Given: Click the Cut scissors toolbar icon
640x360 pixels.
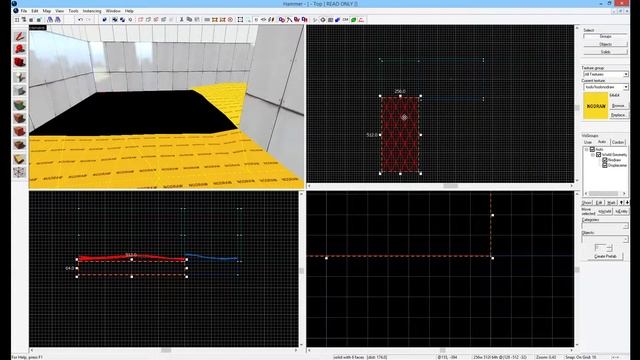Looking at the screenshot, I should (x=182, y=20).
